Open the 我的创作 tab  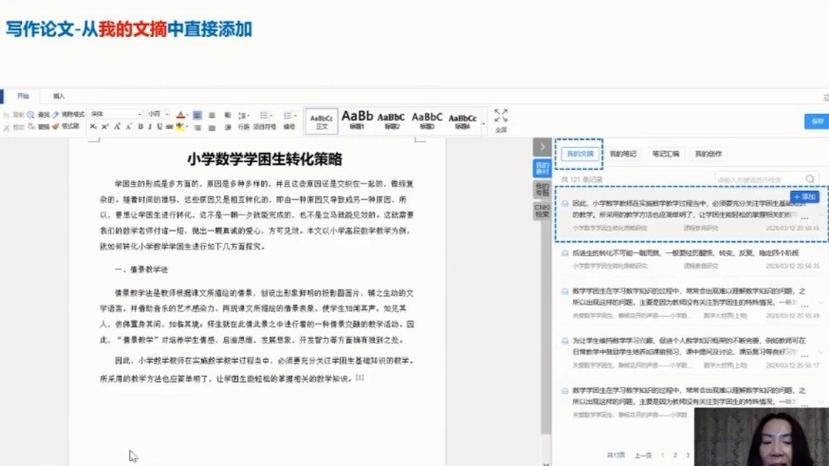coord(708,154)
